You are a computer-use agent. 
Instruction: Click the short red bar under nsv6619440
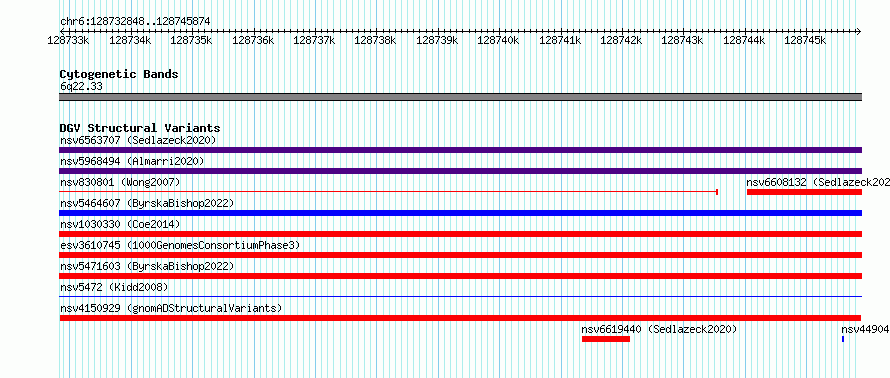(x=606, y=339)
